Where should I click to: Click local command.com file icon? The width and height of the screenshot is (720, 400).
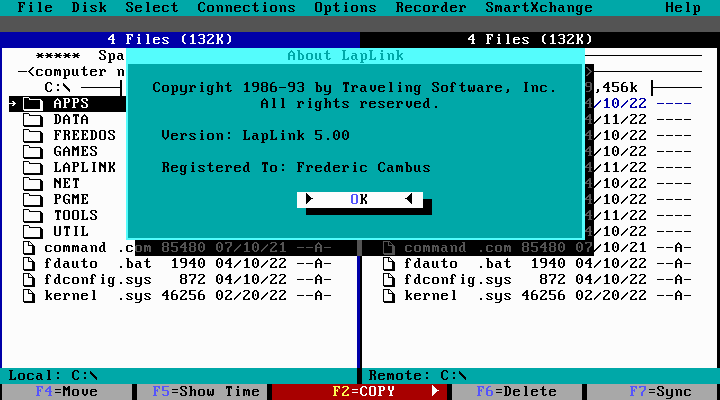click(x=29, y=248)
